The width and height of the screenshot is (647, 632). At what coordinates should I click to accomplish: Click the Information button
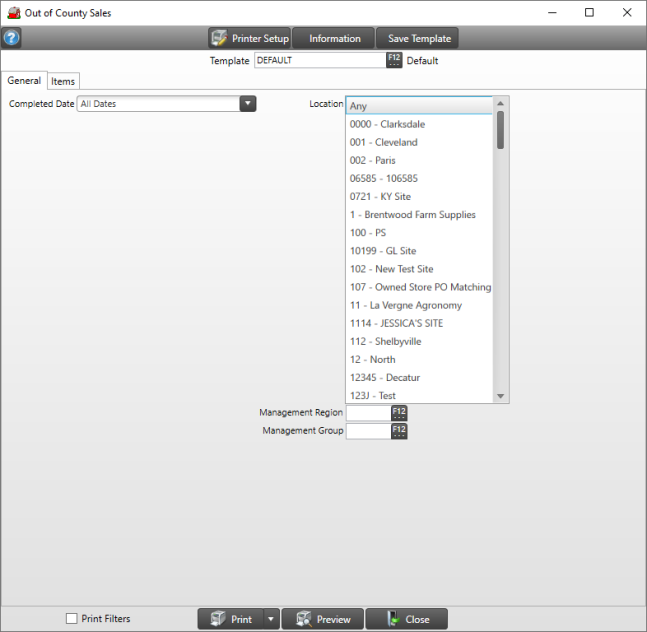pos(334,39)
